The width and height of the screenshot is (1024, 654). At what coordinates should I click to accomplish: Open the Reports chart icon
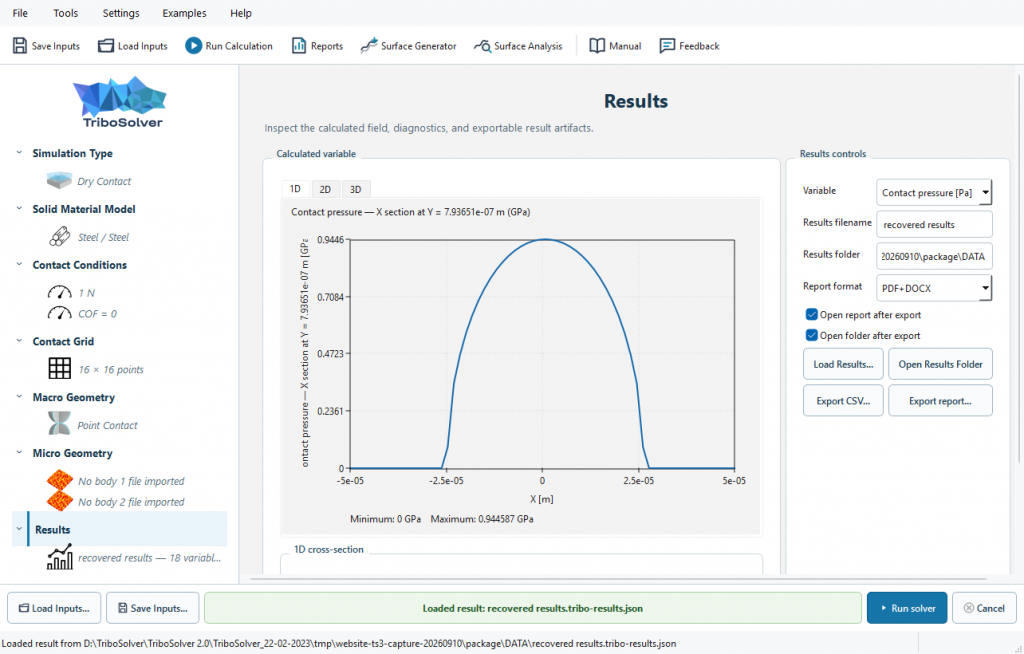[298, 46]
